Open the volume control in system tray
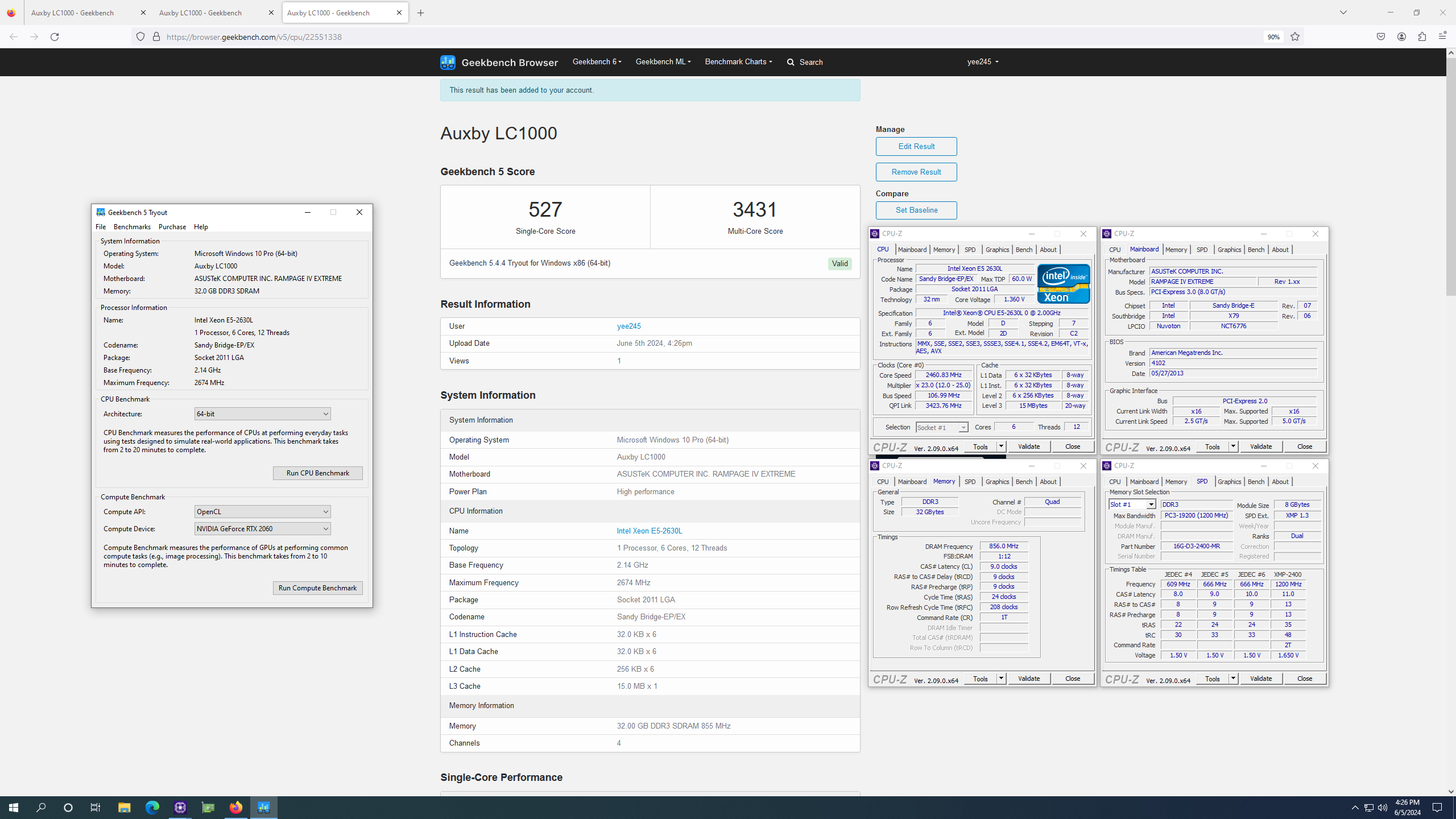This screenshot has width=1456, height=819. pyautogui.click(x=1383, y=808)
